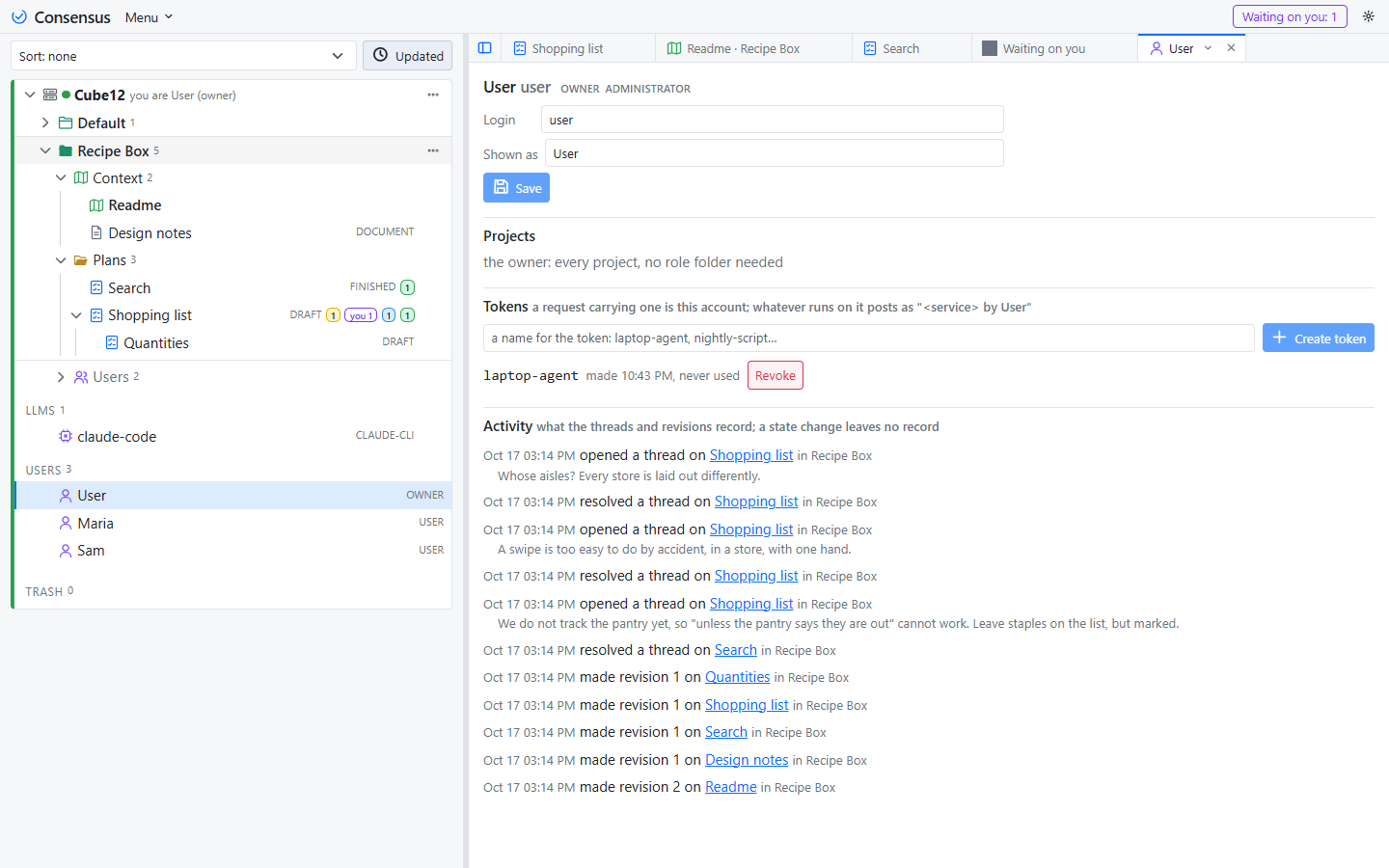Open Shopping list link above 'Whose aisles?' comment
Screen dimensions: 1389x868
pyautogui.click(x=751, y=455)
